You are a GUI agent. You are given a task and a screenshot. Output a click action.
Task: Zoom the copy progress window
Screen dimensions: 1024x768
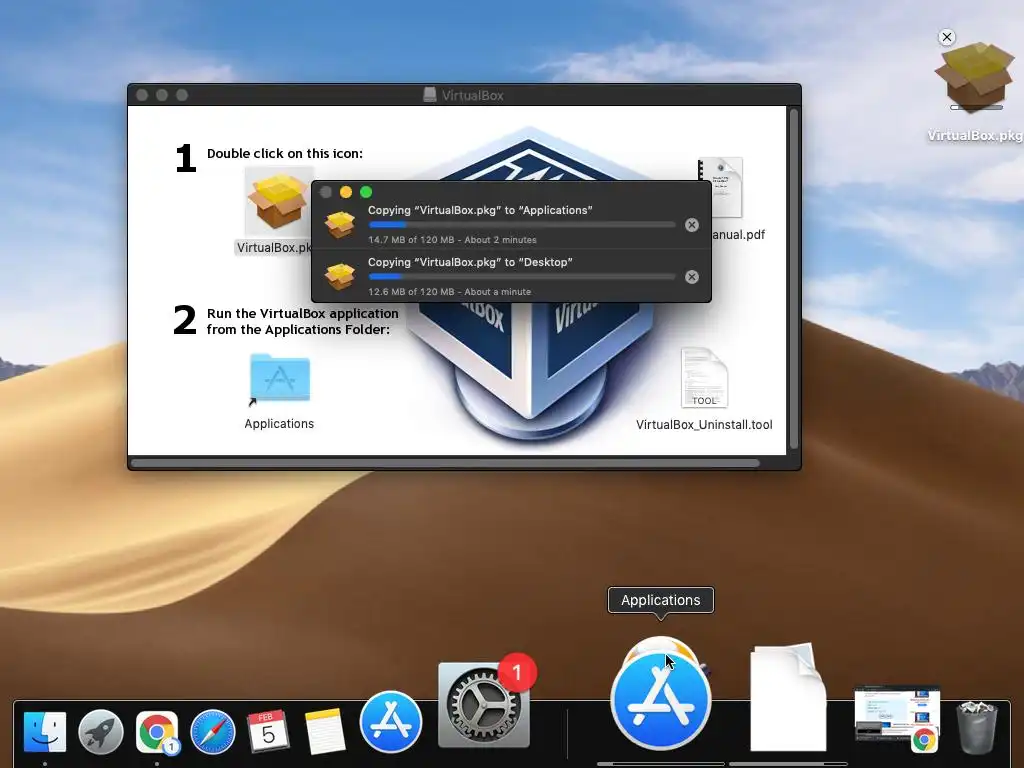tap(366, 192)
